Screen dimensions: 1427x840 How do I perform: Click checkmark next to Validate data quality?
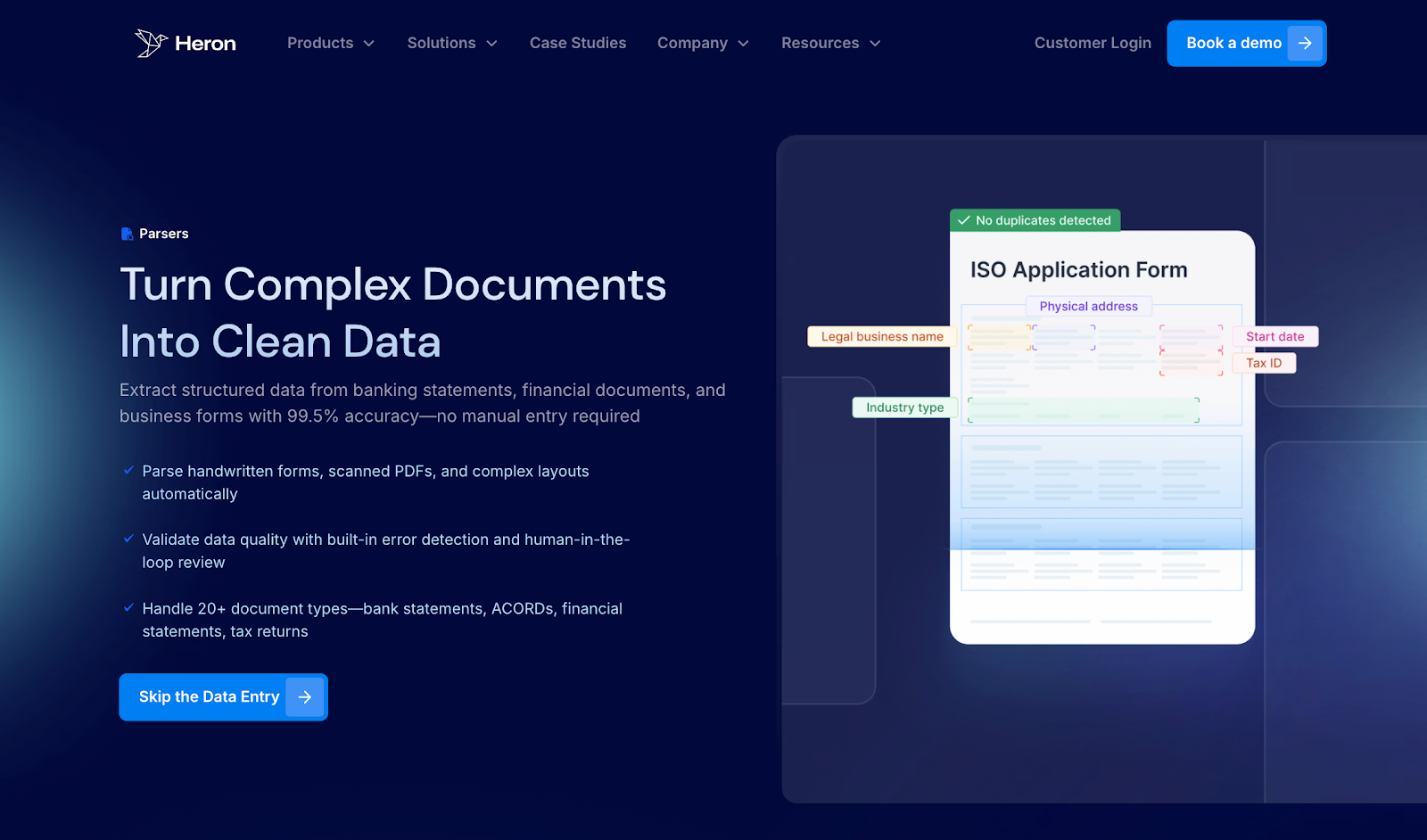128,539
